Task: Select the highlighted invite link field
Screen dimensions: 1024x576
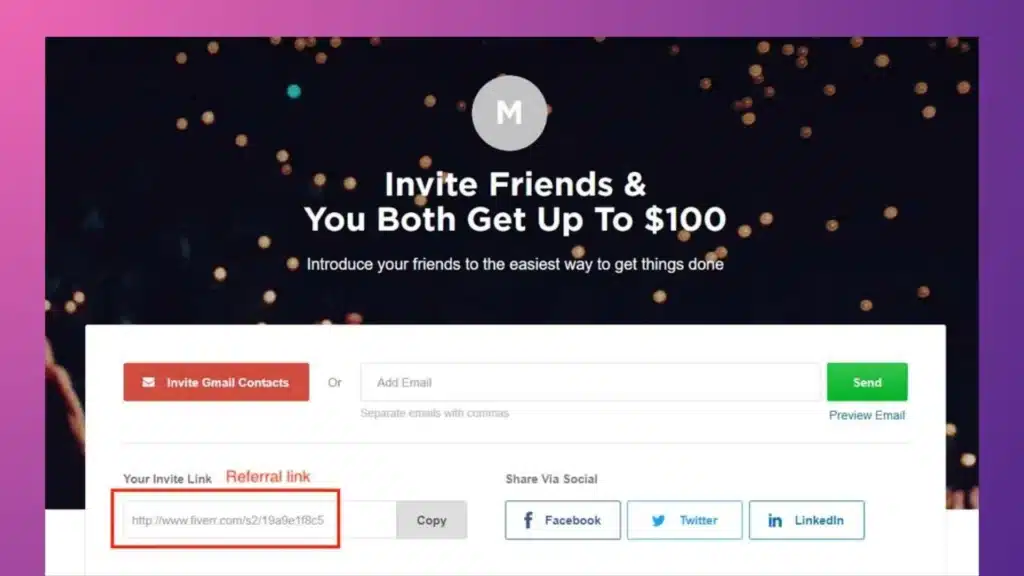Action: point(225,519)
